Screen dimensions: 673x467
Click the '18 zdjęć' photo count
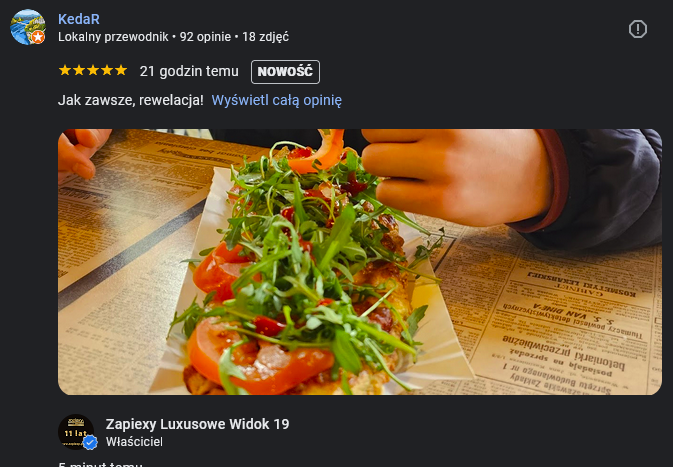pos(265,37)
